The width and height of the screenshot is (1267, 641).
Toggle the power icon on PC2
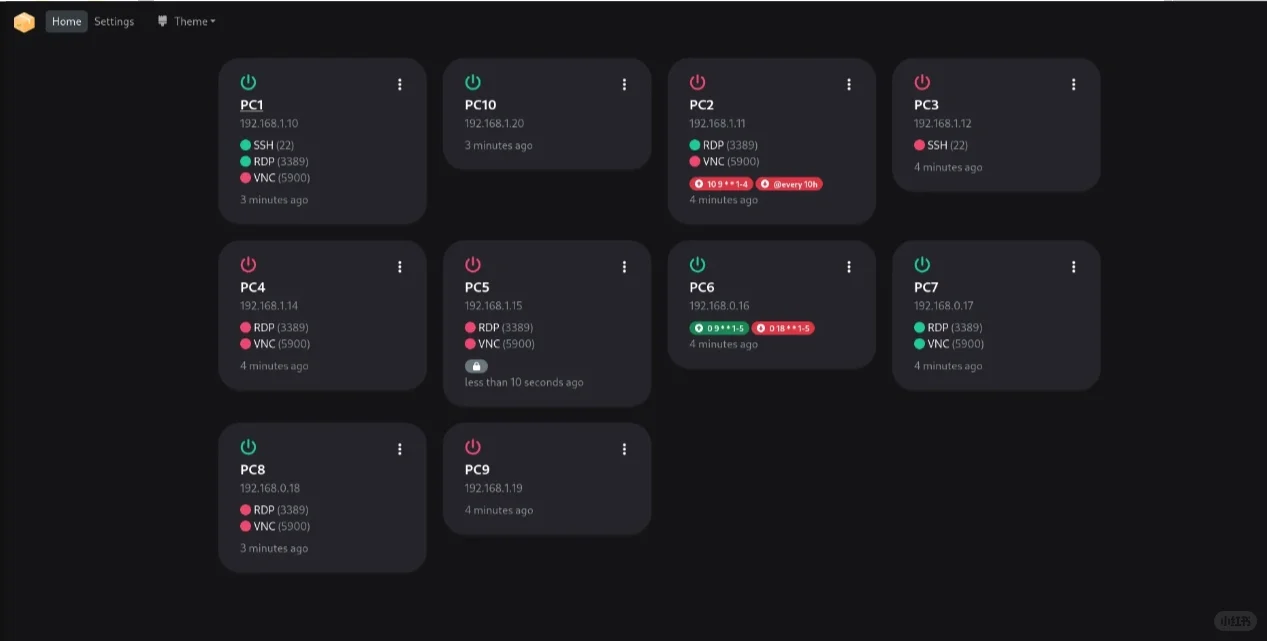click(x=698, y=82)
